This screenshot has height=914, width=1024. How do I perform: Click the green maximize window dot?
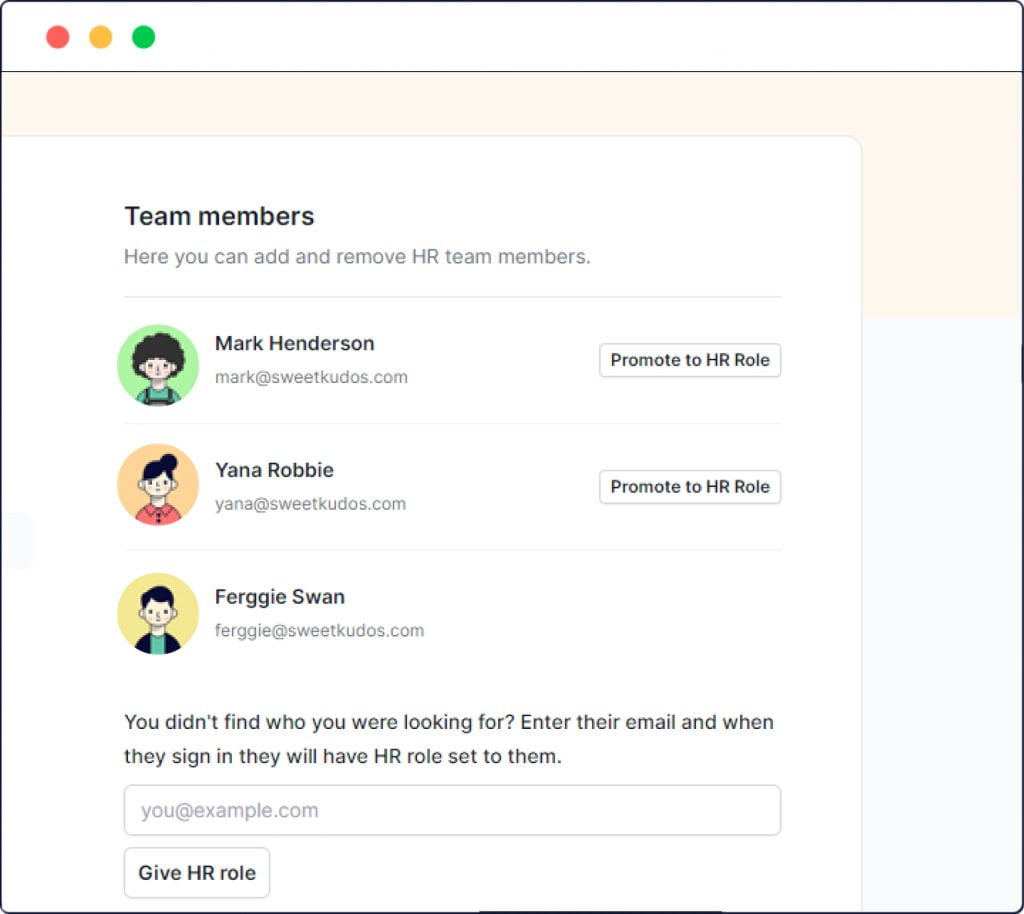click(144, 38)
